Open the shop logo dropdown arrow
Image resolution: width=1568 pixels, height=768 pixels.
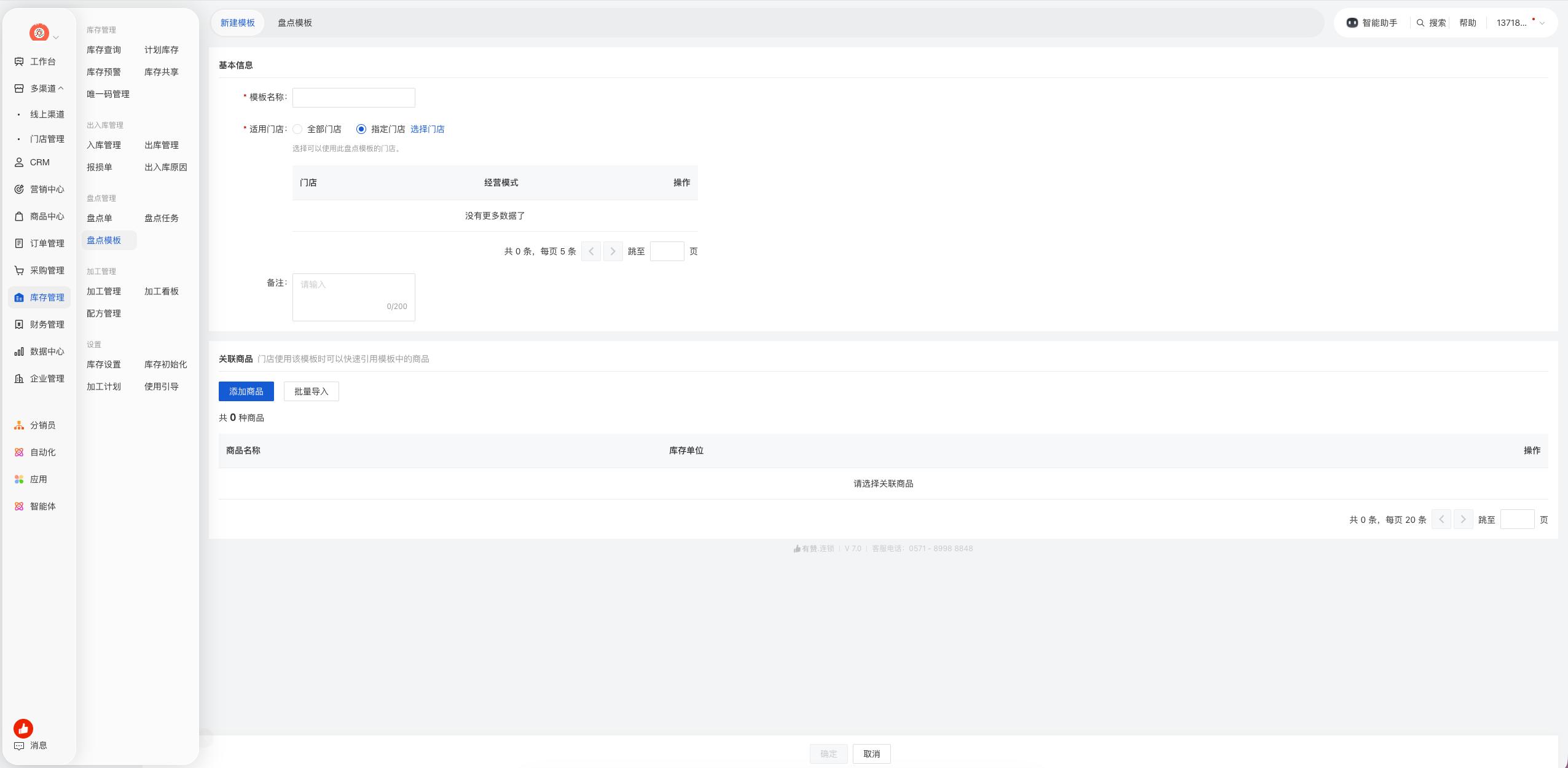coord(56,37)
